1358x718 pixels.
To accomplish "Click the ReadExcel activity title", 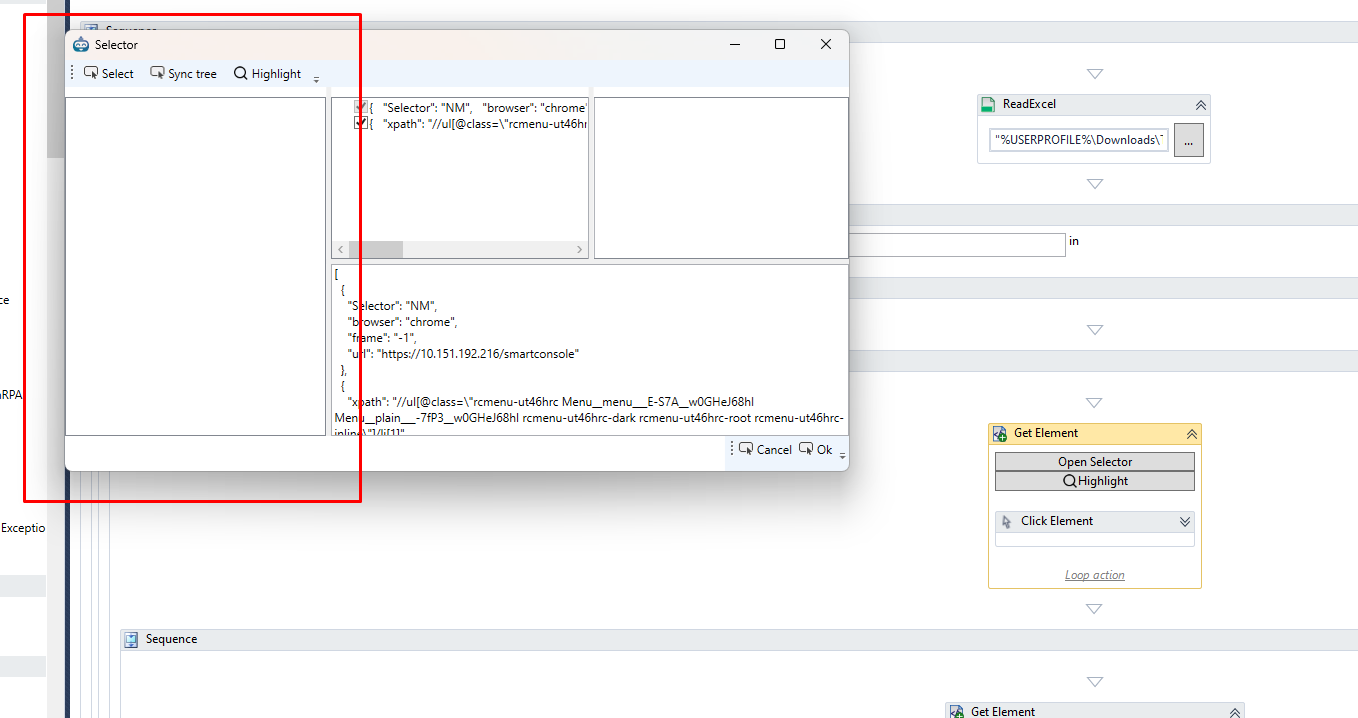I will click(x=1029, y=105).
